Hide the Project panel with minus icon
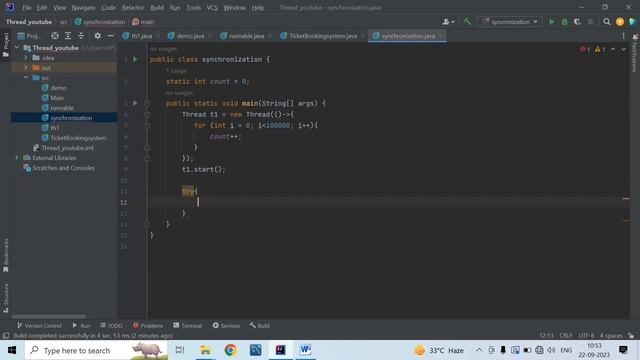The image size is (640, 360). click(x=110, y=36)
